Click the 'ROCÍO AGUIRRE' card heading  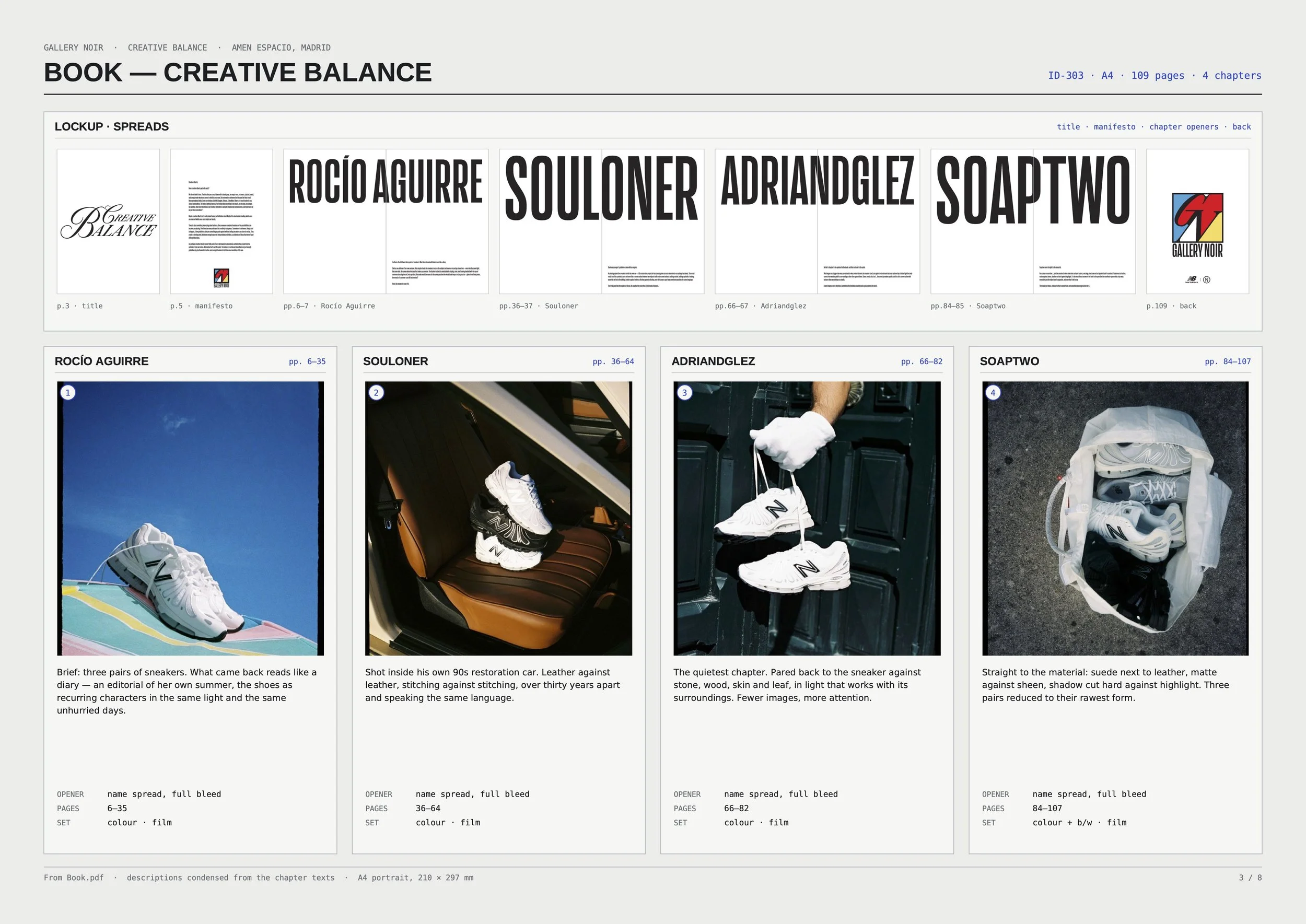[x=101, y=361]
